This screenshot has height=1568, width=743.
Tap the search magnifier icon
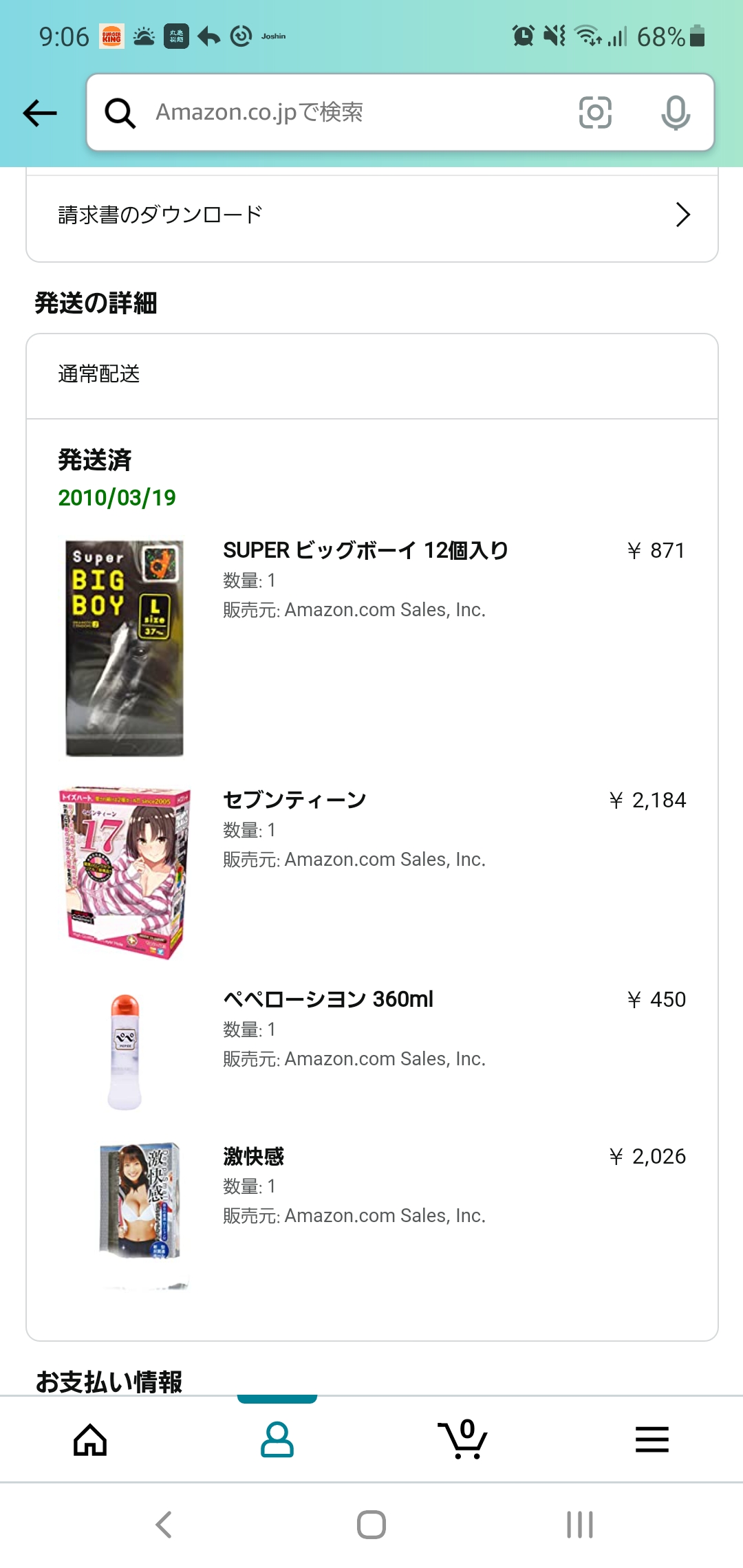pos(120,112)
